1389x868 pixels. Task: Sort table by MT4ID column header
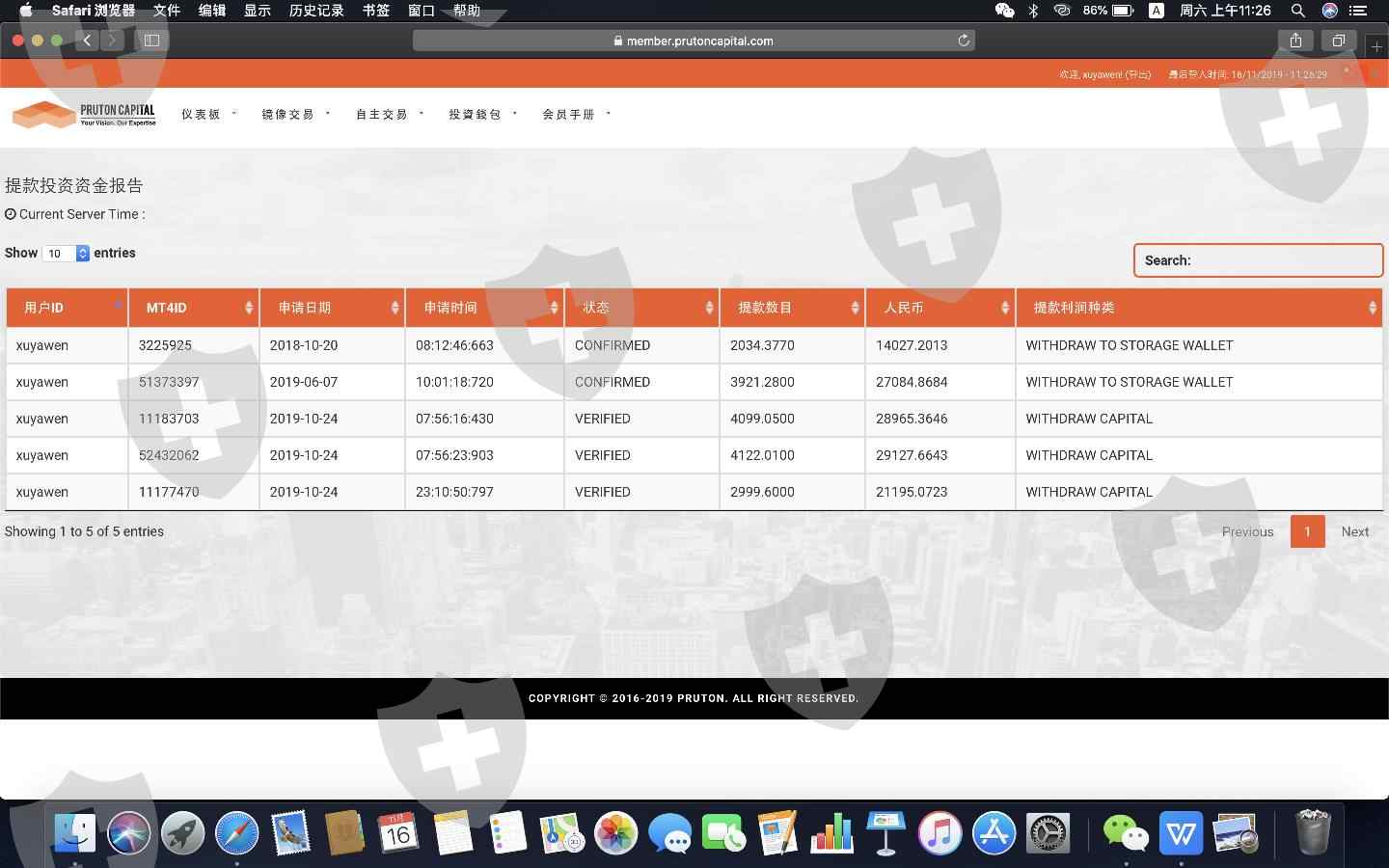[x=193, y=308]
